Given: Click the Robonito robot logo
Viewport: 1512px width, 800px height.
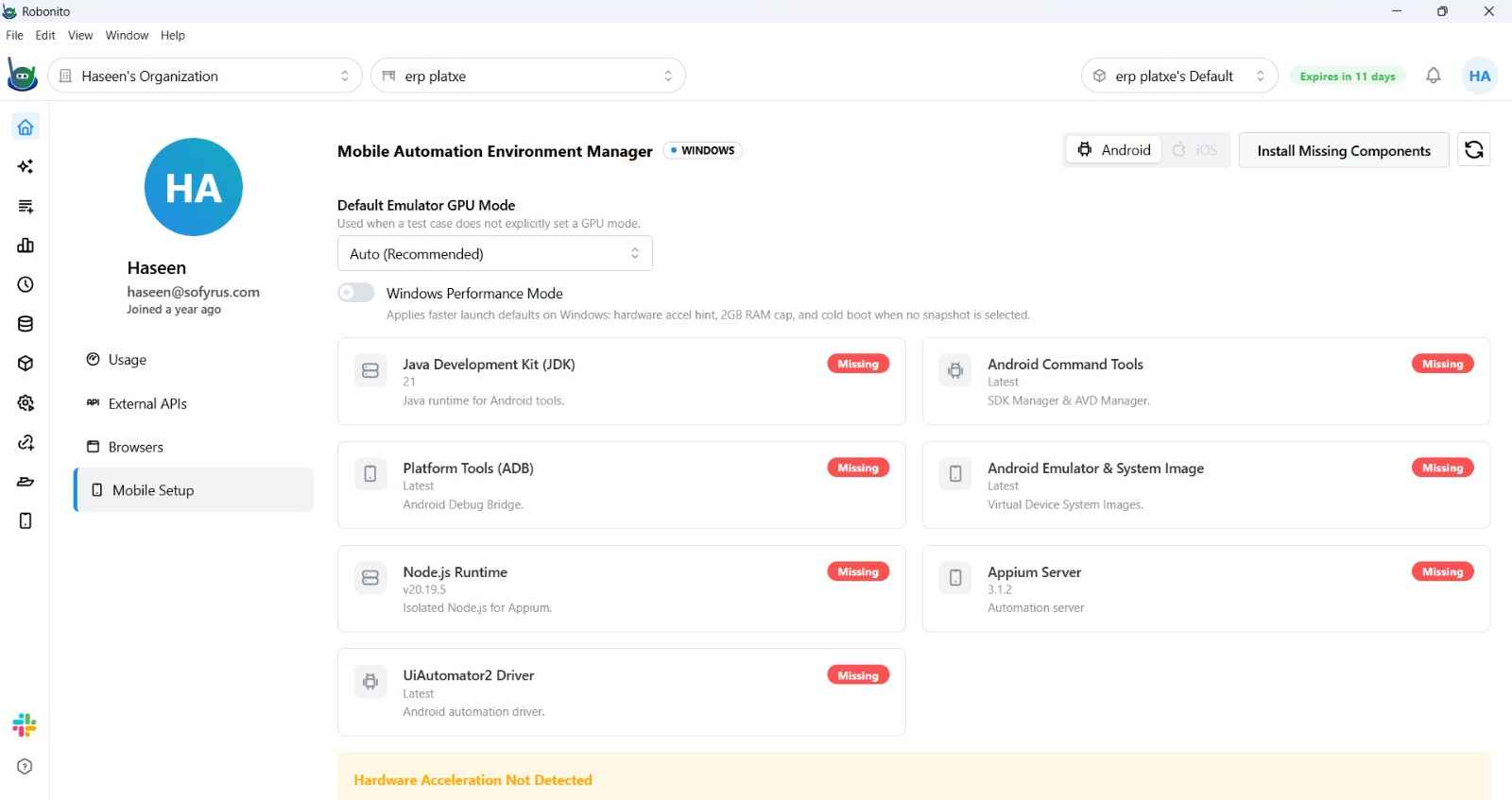Looking at the screenshot, I should pyautogui.click(x=22, y=76).
